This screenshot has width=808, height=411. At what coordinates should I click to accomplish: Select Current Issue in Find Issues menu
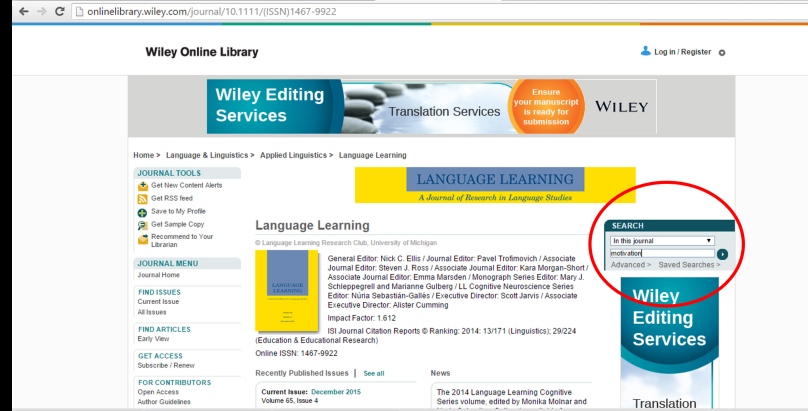click(158, 301)
